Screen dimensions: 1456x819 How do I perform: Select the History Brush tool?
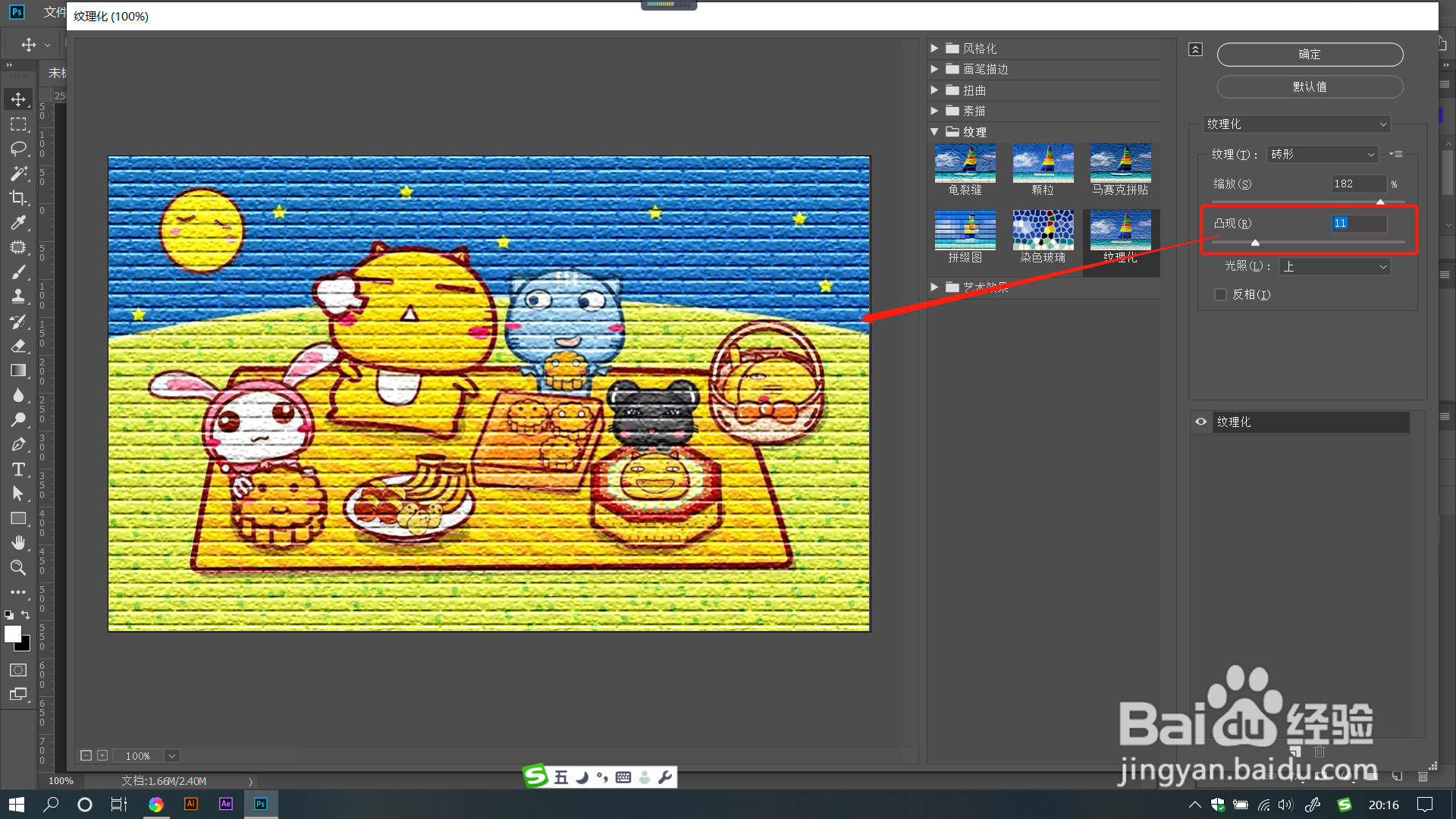tap(18, 322)
